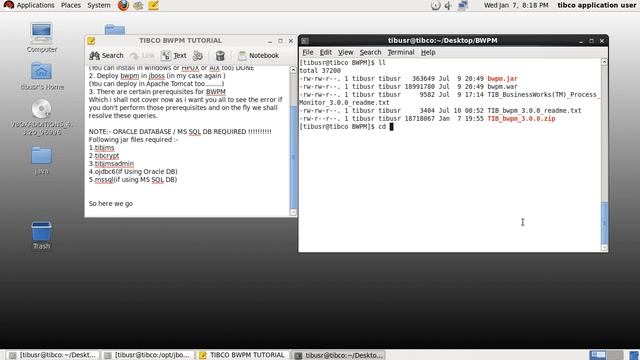Switch to TIBCO BWPM TUTORIAL taskbar entry
Screen dimensions: 640x360
[x=242, y=355]
